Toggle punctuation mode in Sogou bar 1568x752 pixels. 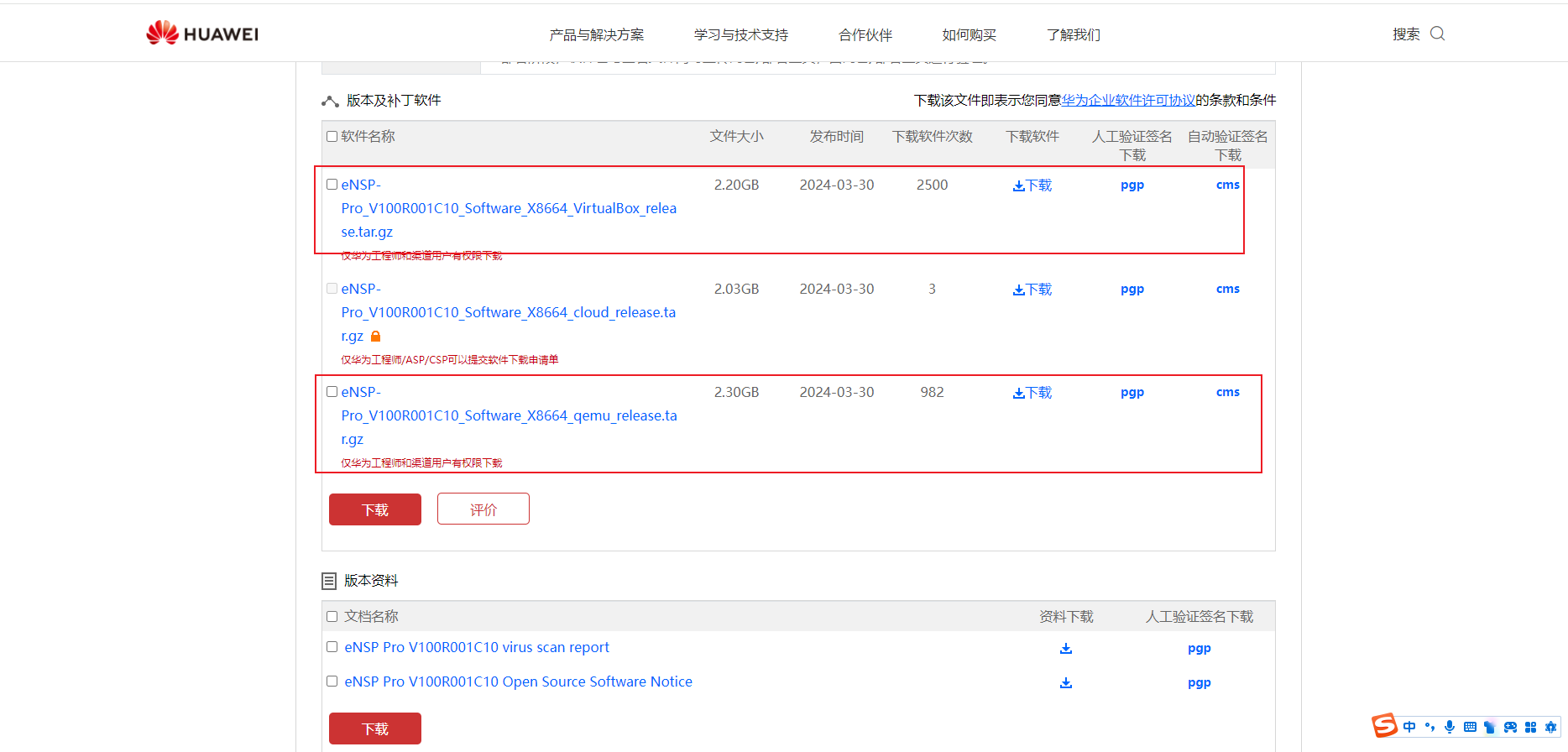pyautogui.click(x=1429, y=727)
